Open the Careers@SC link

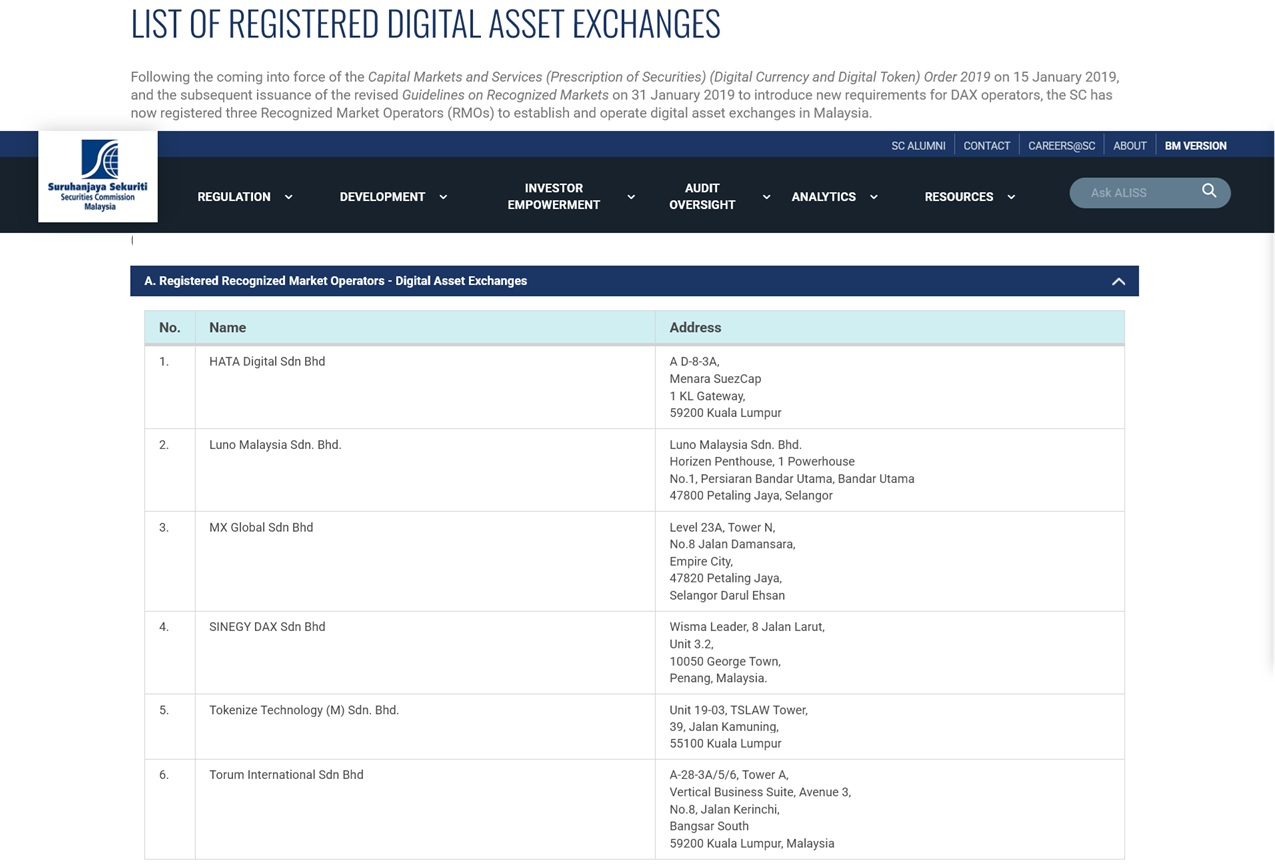click(x=1061, y=146)
